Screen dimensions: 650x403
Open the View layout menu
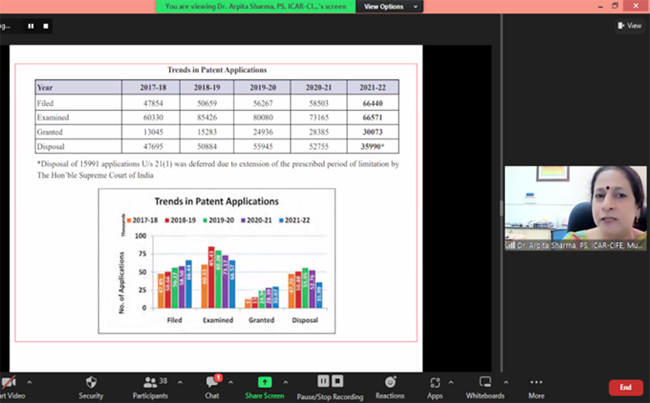[x=632, y=27]
